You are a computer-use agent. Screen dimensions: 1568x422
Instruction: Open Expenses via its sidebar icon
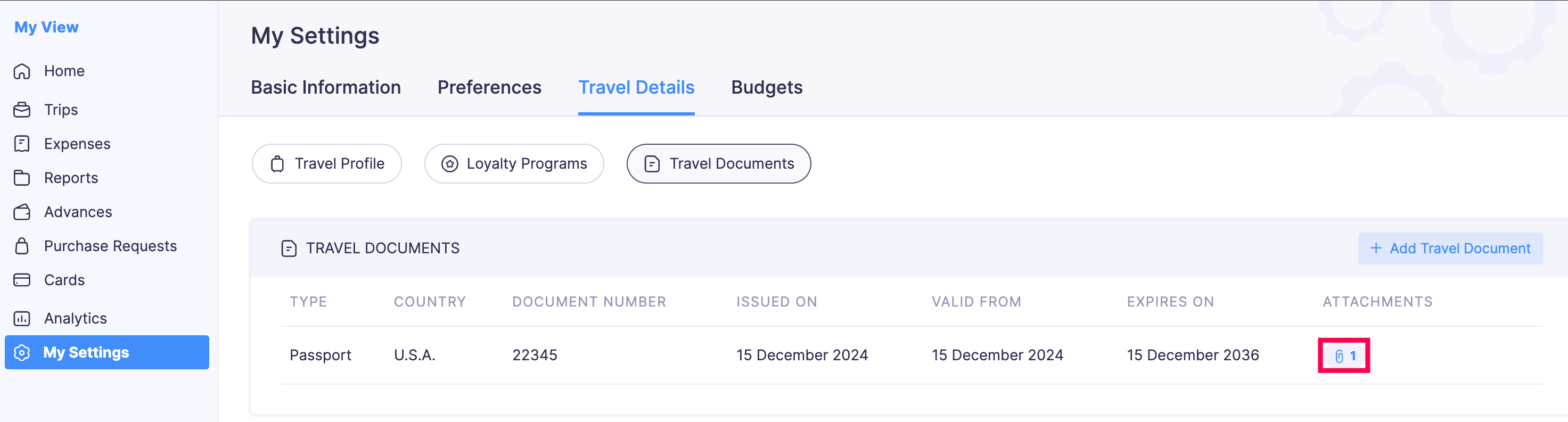(x=22, y=144)
